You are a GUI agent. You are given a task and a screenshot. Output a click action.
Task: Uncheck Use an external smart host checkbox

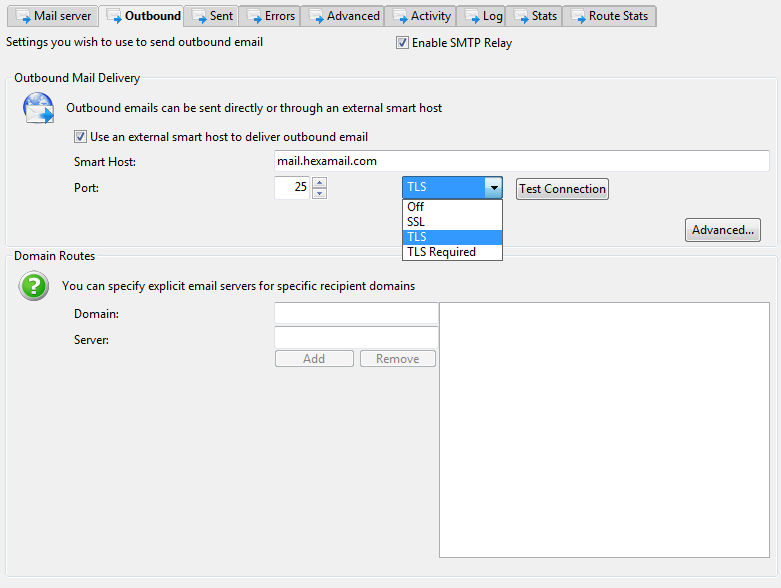click(81, 137)
